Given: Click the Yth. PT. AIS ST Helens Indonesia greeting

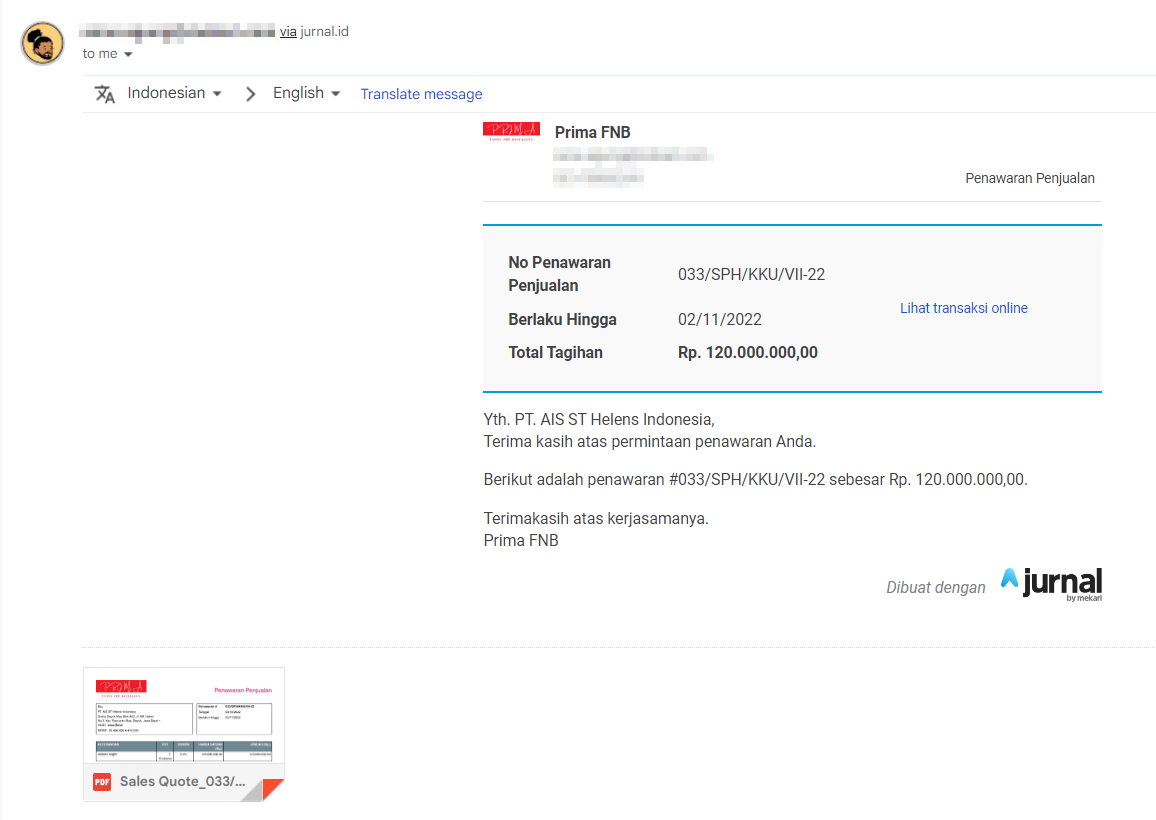Looking at the screenshot, I should [599, 420].
